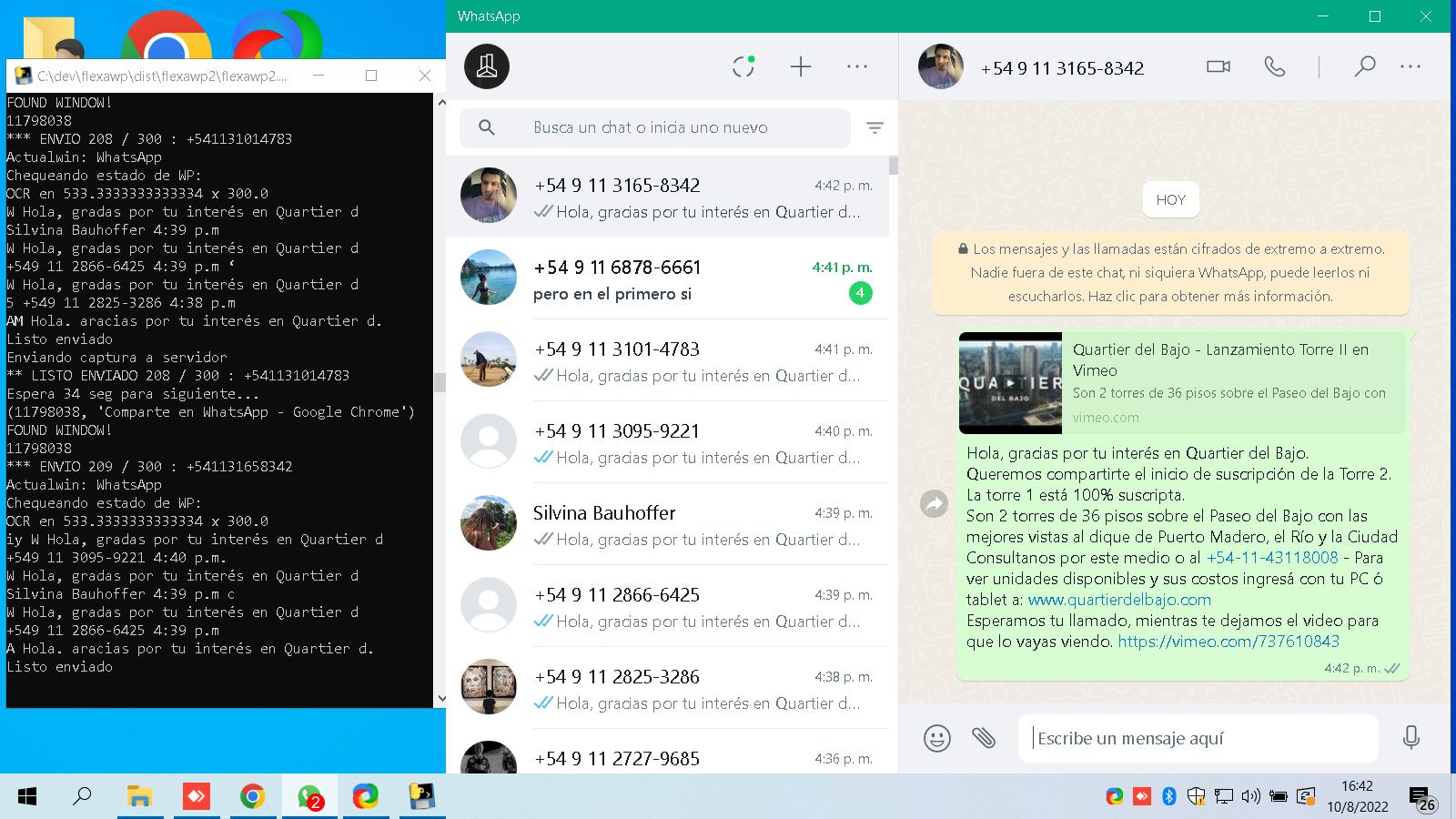The image size is (1456, 819).
Task: Open your WhatsApp profile avatar
Action: point(487,66)
